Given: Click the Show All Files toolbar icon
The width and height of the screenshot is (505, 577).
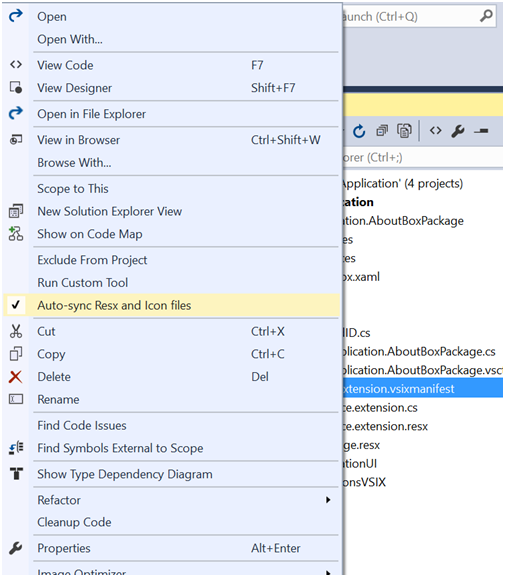Looking at the screenshot, I should click(404, 131).
